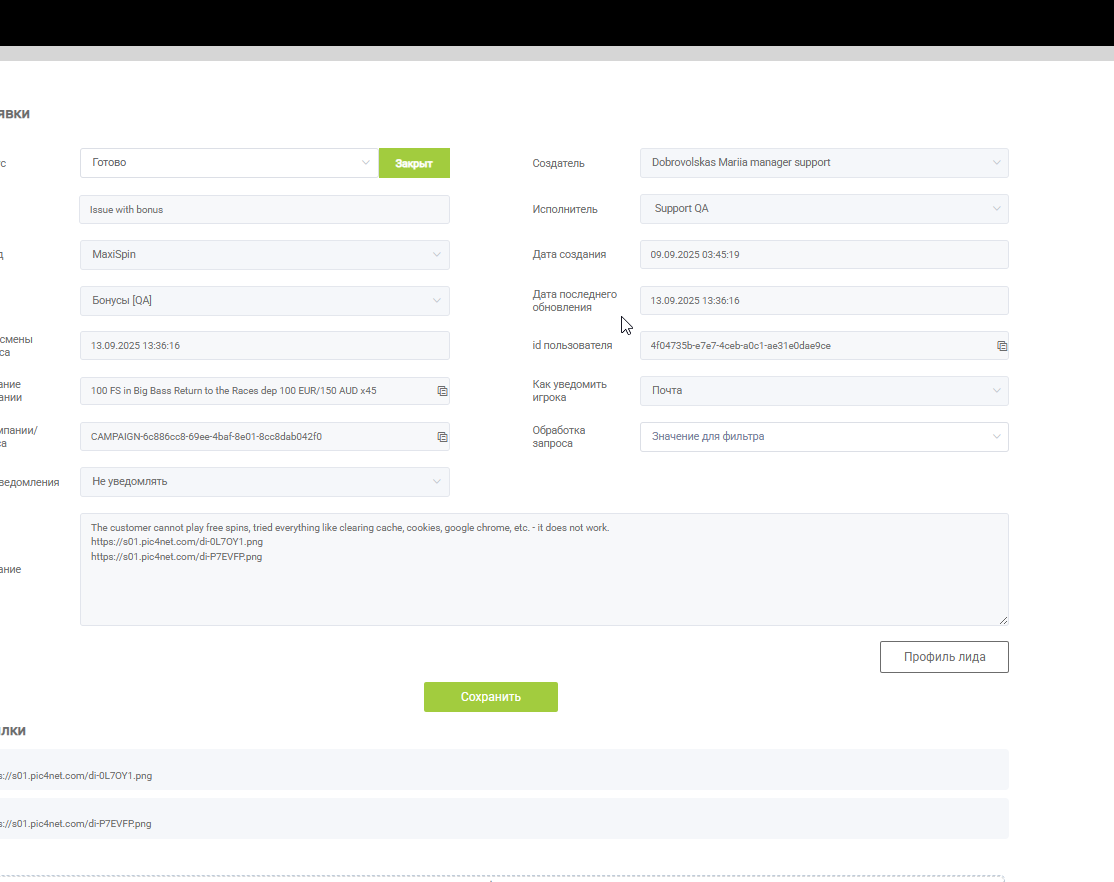
Task: Click the green Закрыт button
Action: 414,163
